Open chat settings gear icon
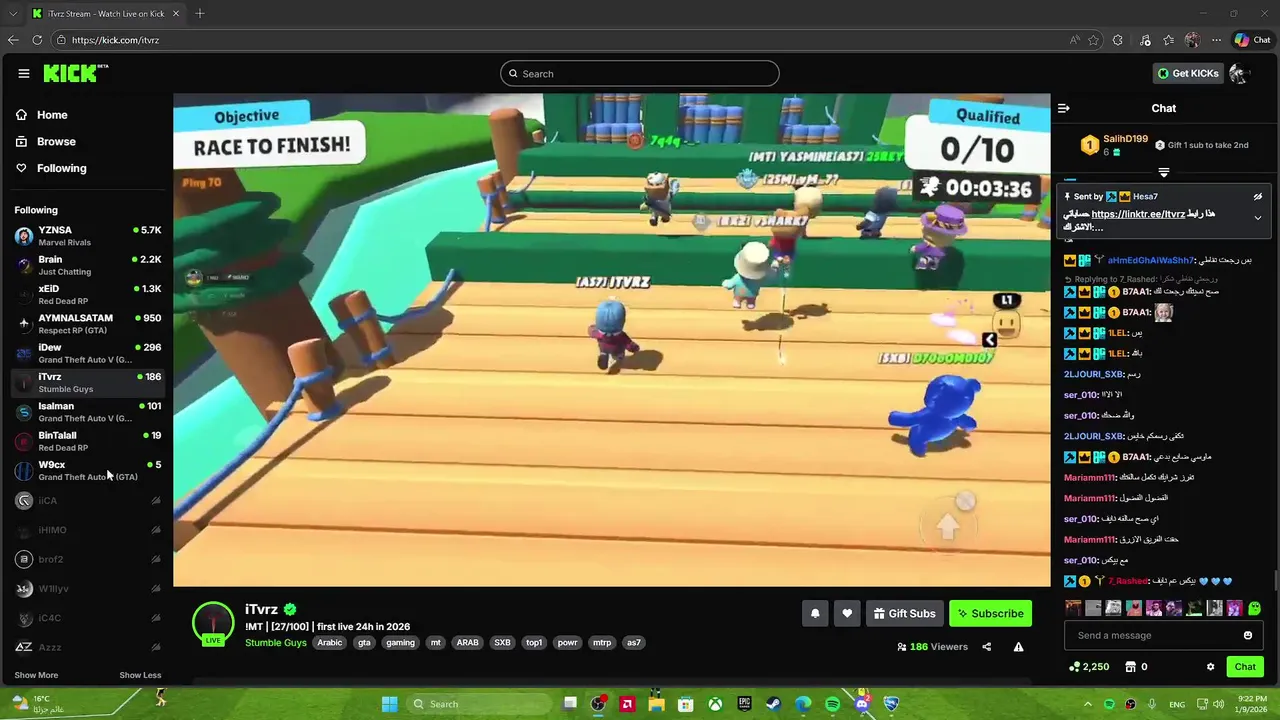Viewport: 1280px width, 720px height. coord(1210,667)
